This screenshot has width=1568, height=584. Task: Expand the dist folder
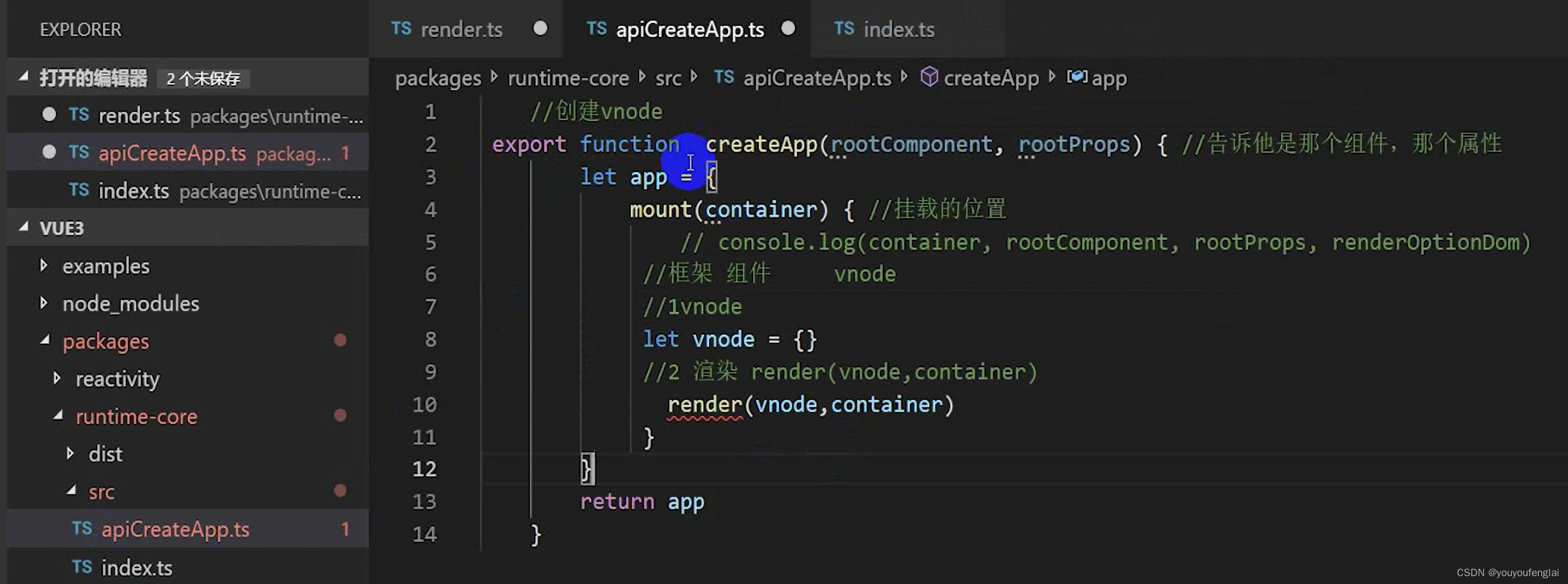[70, 453]
